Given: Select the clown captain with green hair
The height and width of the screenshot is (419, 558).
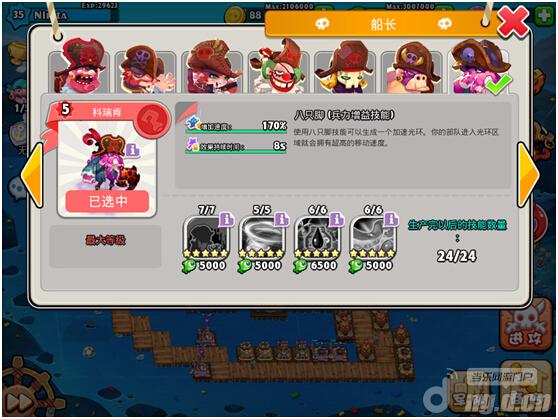Looking at the screenshot, I should [x=279, y=68].
